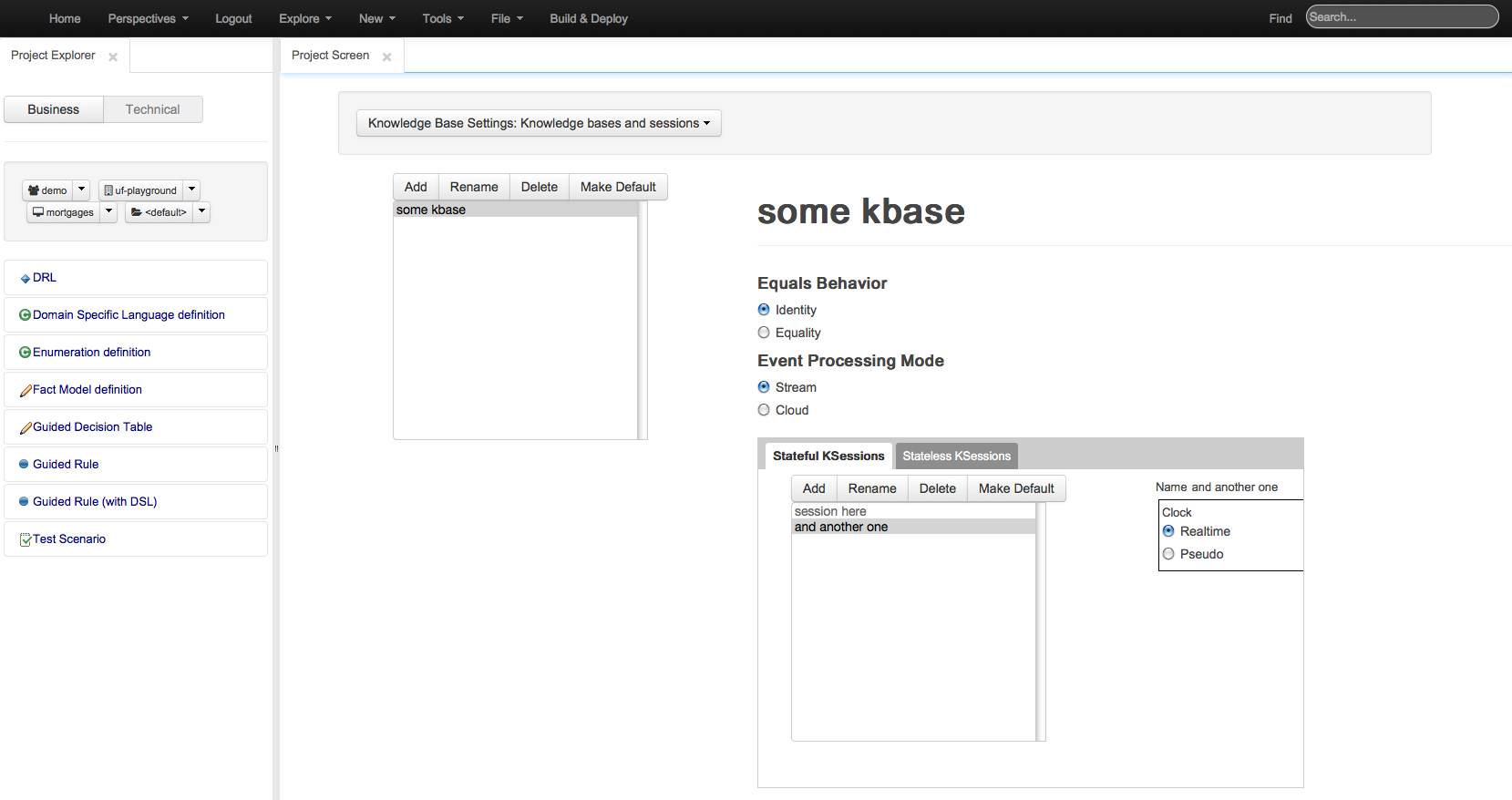Image resolution: width=1512 pixels, height=800 pixels.
Task: Click the Fact Model definition pencil icon
Action: click(26, 390)
